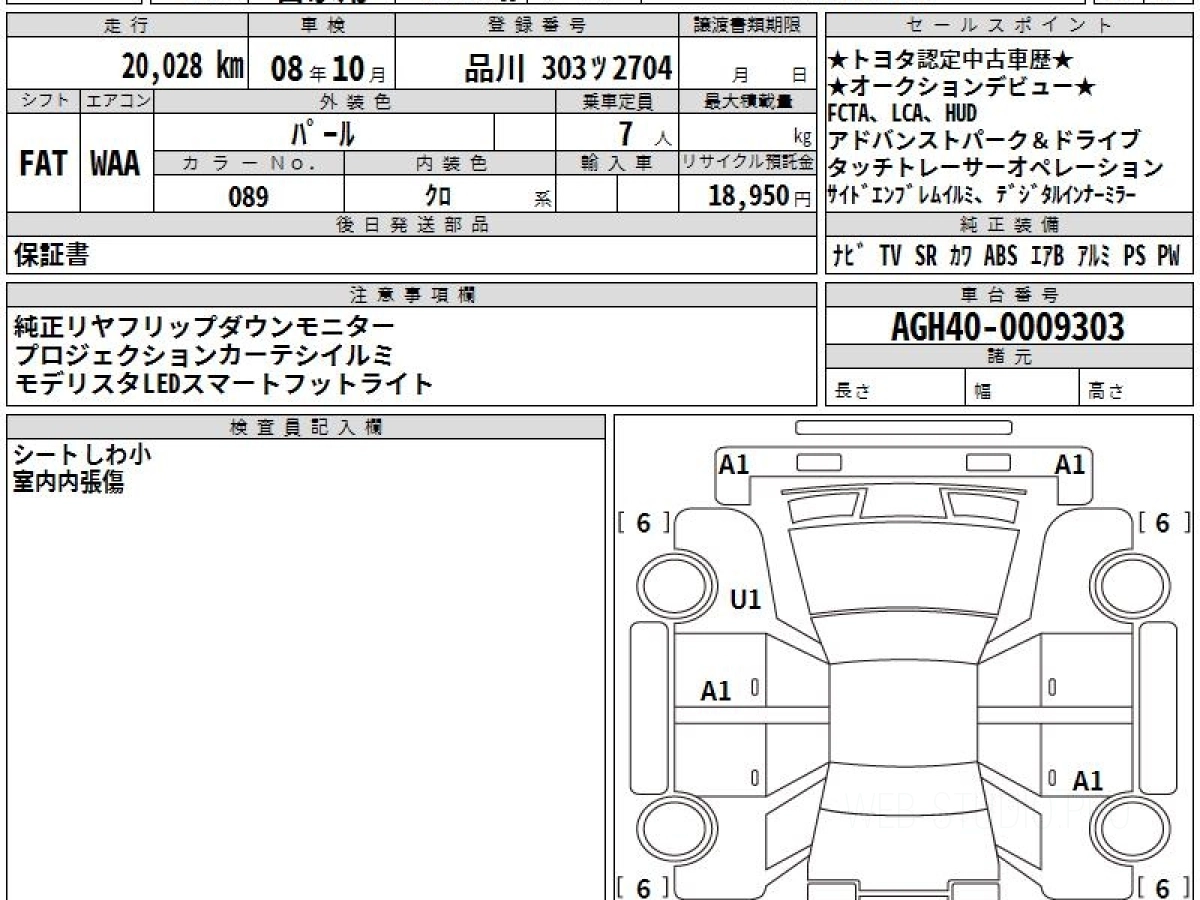Viewport: 1200px width, 900px height.
Task: Click the U1 damage mark on car diagram
Action: [745, 599]
